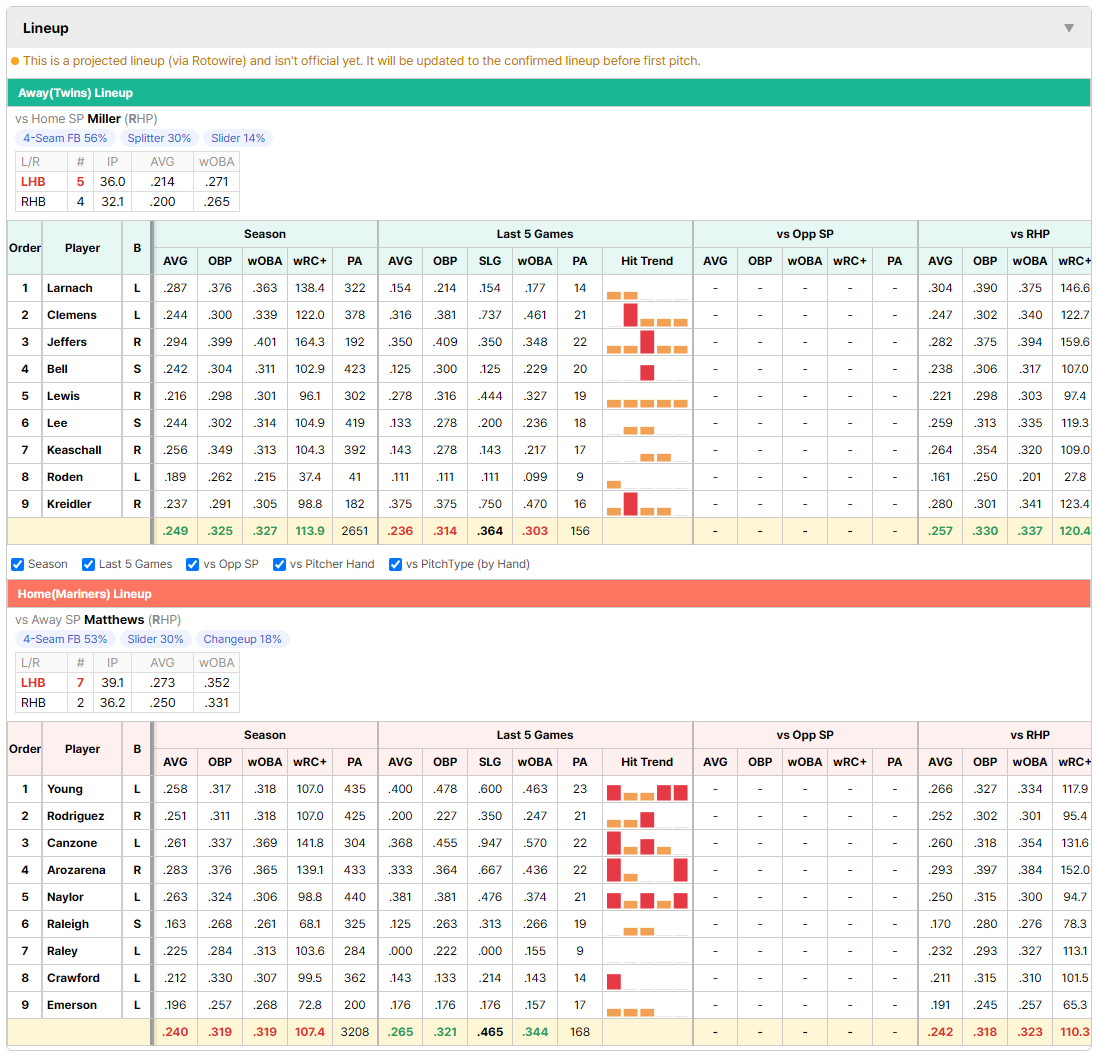Toggle vs PitchType (by Hand) checkbox
Screen dimensions: 1098x1057
[396, 565]
